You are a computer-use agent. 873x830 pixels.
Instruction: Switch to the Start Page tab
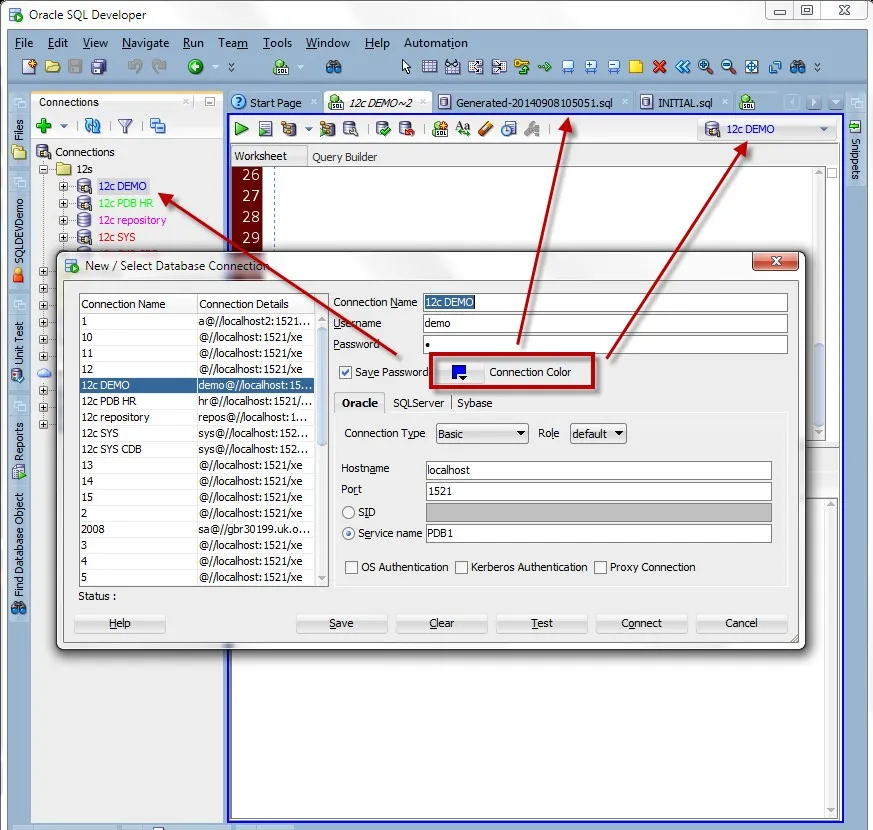275,102
